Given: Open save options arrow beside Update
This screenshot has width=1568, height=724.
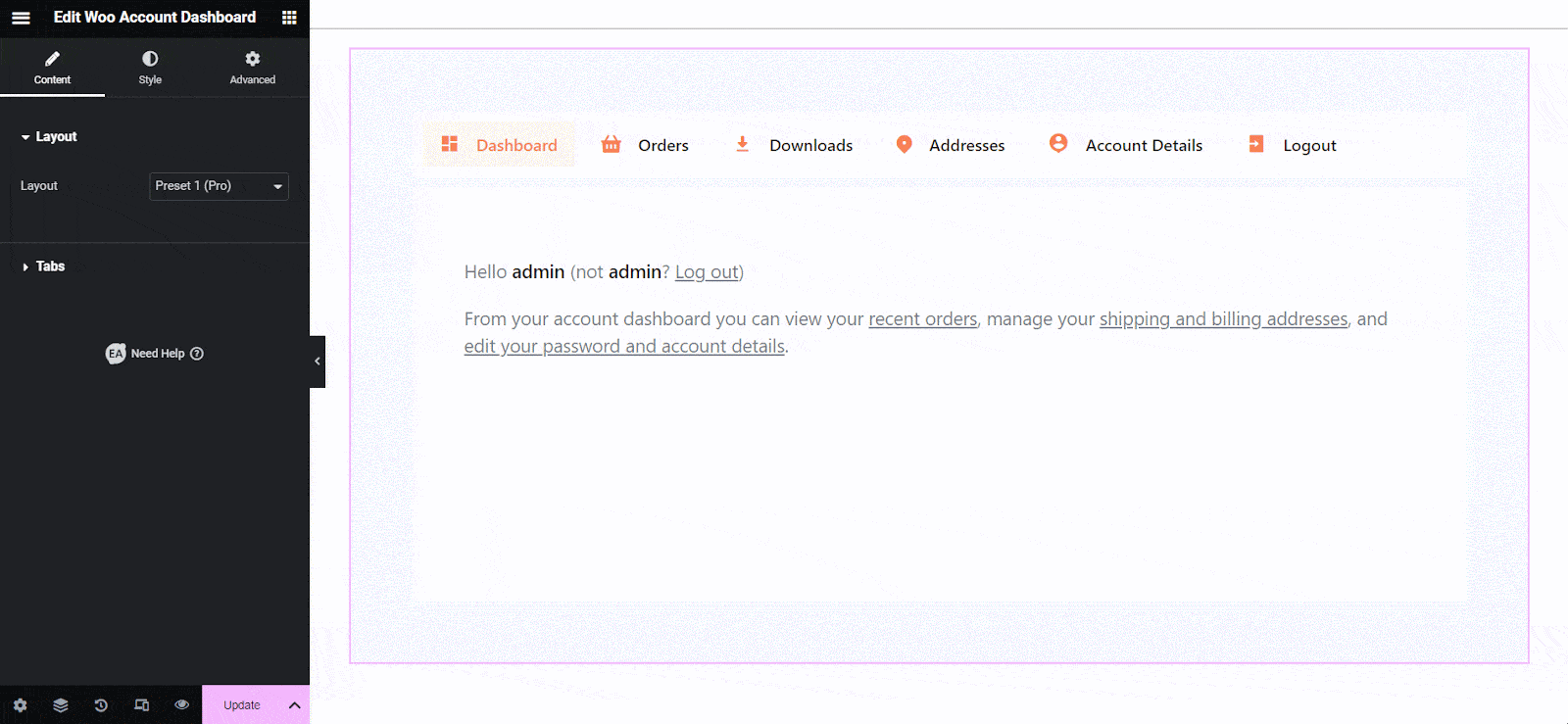Looking at the screenshot, I should tap(295, 705).
